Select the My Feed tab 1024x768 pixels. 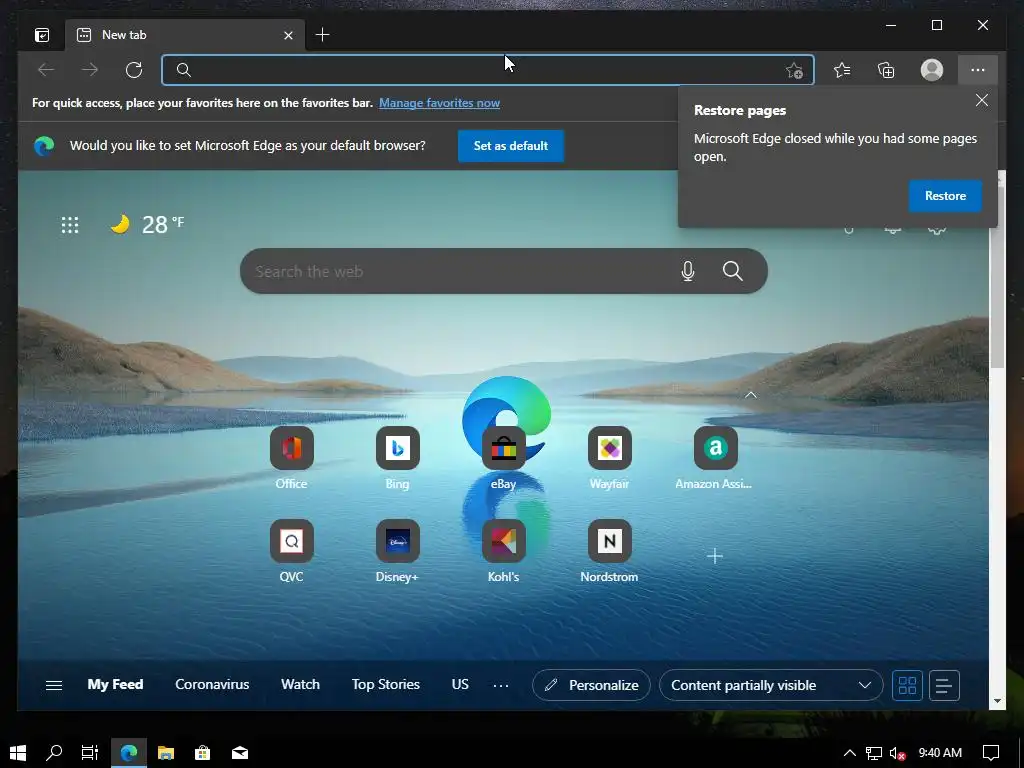116,684
